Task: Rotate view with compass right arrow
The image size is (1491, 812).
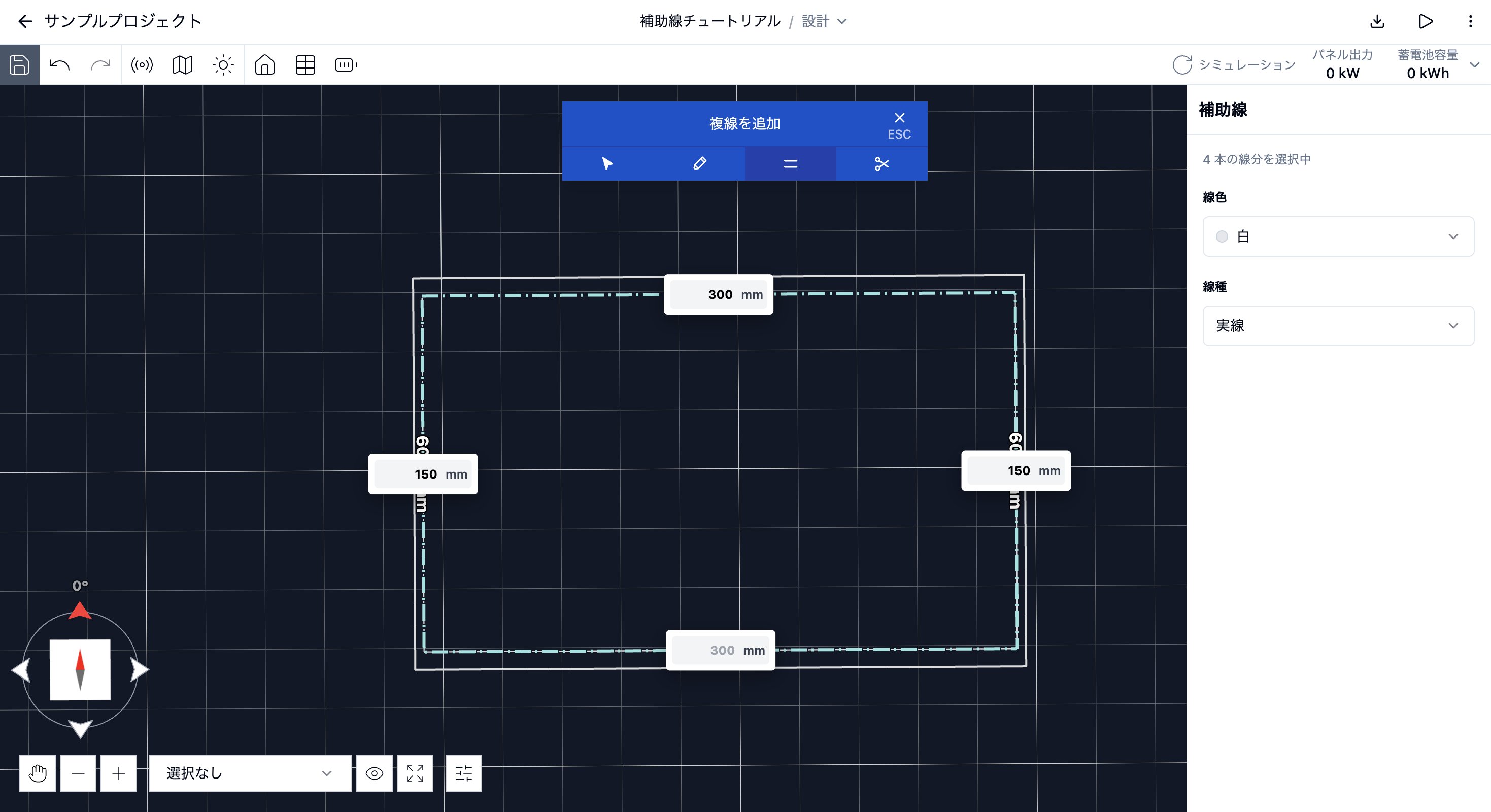Action: 140,669
